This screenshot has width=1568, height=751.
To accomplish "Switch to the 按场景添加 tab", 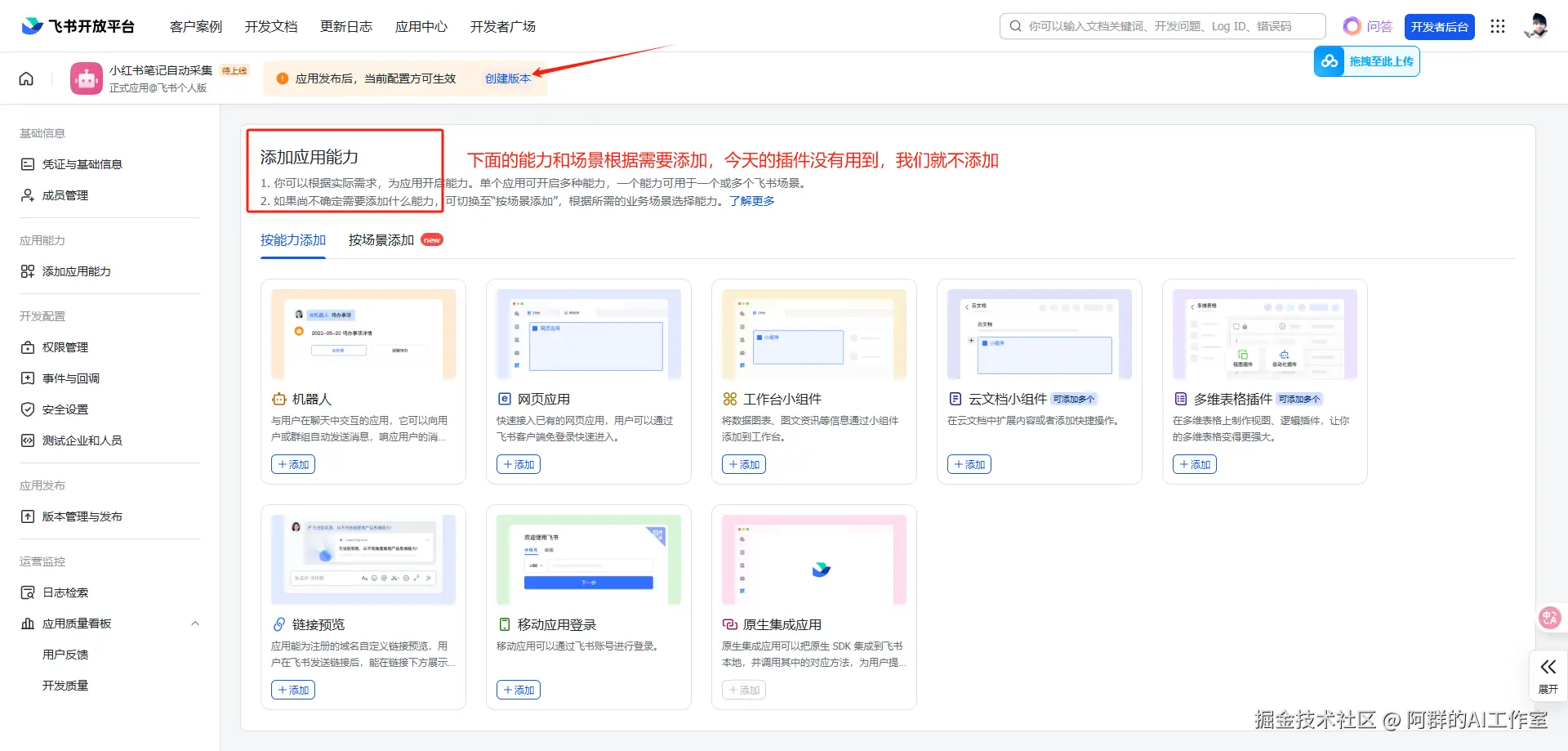I will (381, 240).
